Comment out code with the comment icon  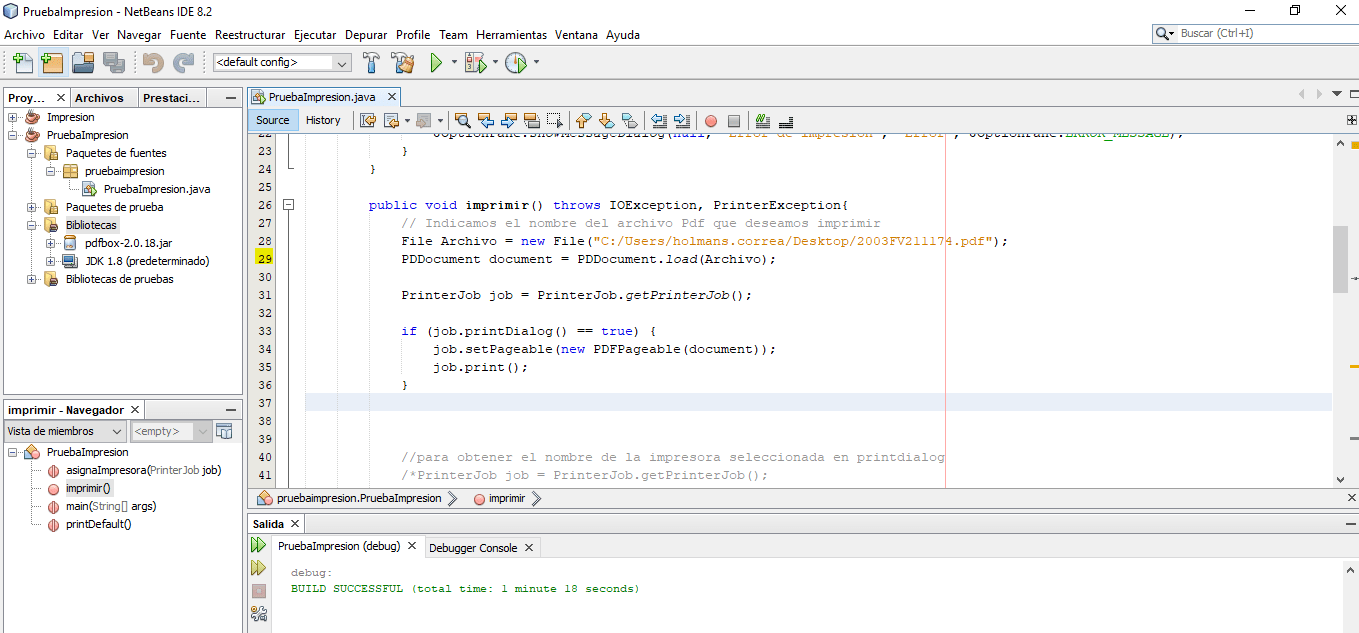[761, 120]
